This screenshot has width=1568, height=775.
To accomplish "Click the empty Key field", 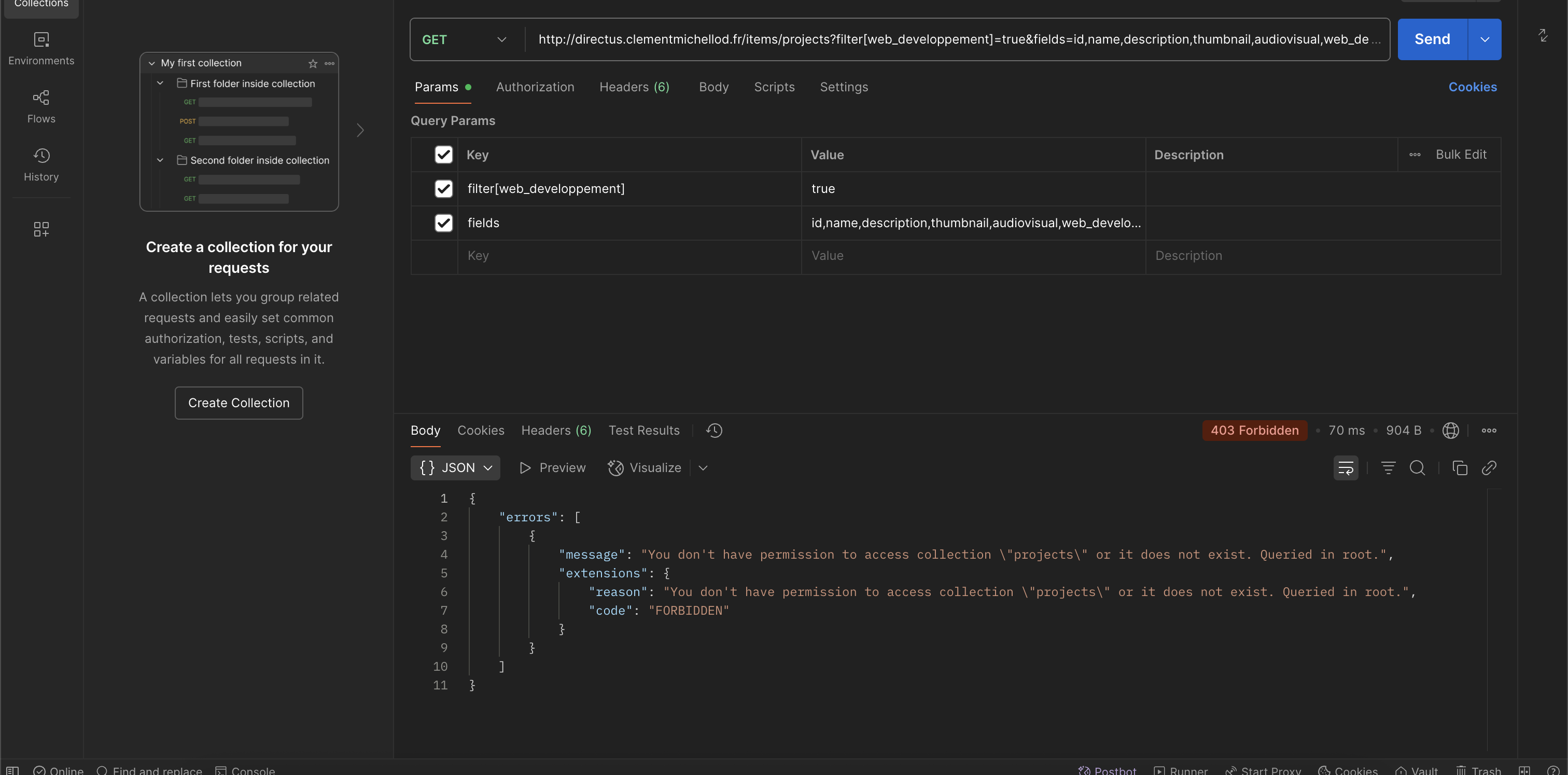I will [x=629, y=256].
